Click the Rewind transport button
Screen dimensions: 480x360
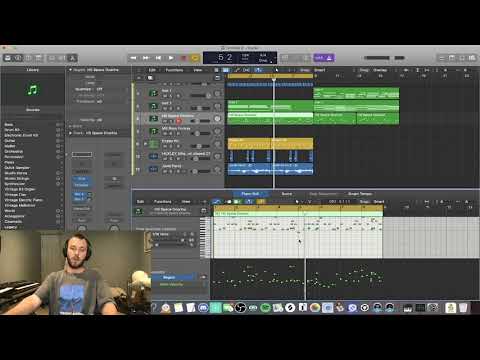(x=134, y=58)
